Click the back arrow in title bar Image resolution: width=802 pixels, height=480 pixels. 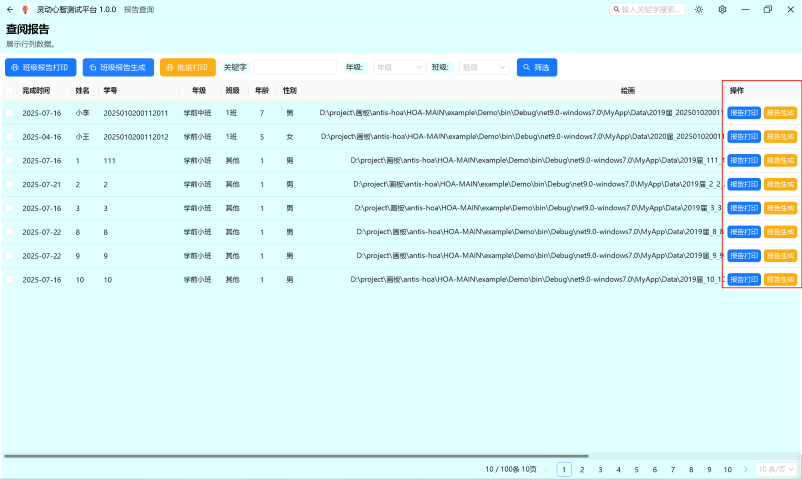(9, 9)
